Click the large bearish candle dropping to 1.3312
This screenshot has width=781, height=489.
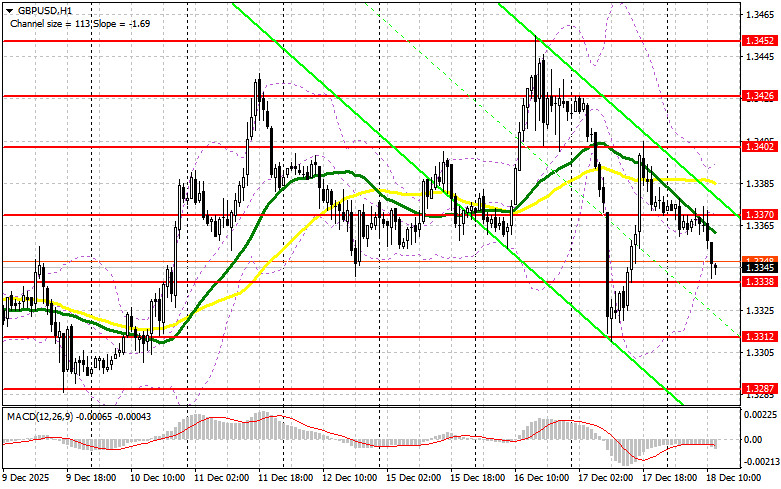608,271
